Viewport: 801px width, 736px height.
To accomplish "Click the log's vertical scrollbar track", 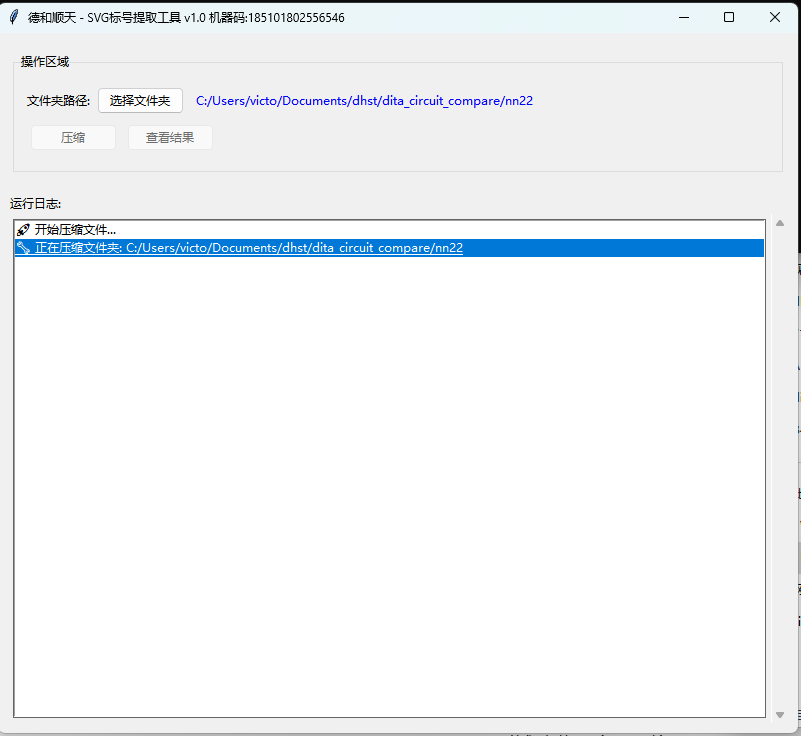I will click(x=780, y=470).
